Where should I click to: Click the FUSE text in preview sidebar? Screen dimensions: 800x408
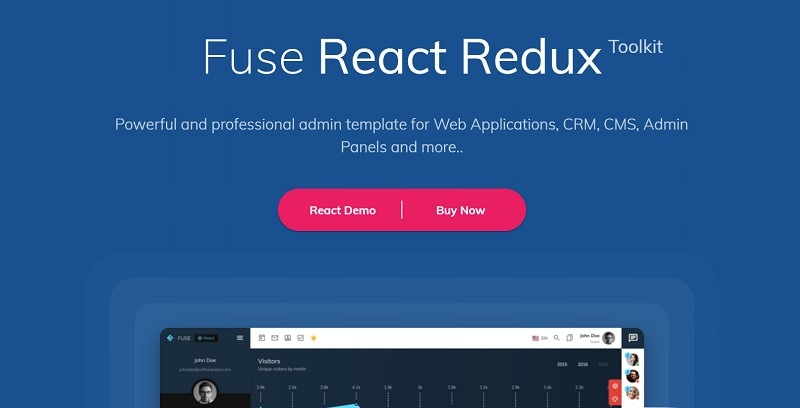[x=184, y=338]
